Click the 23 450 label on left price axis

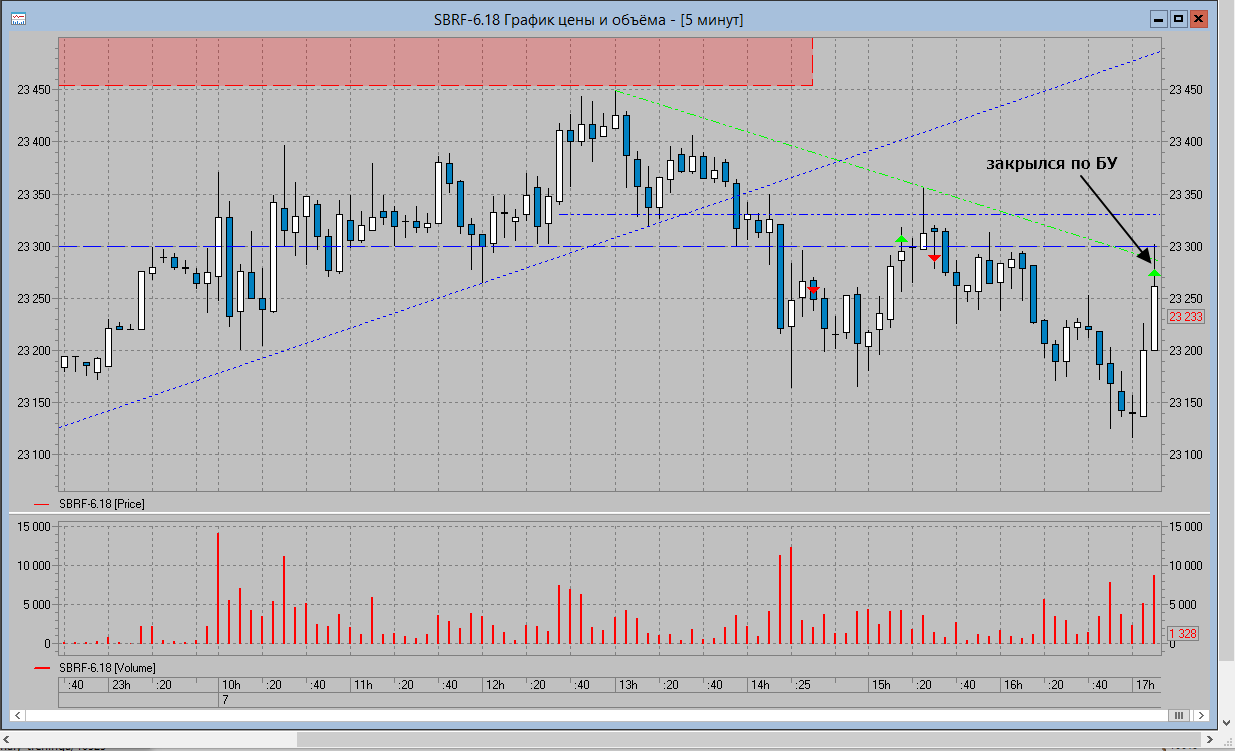(35, 89)
